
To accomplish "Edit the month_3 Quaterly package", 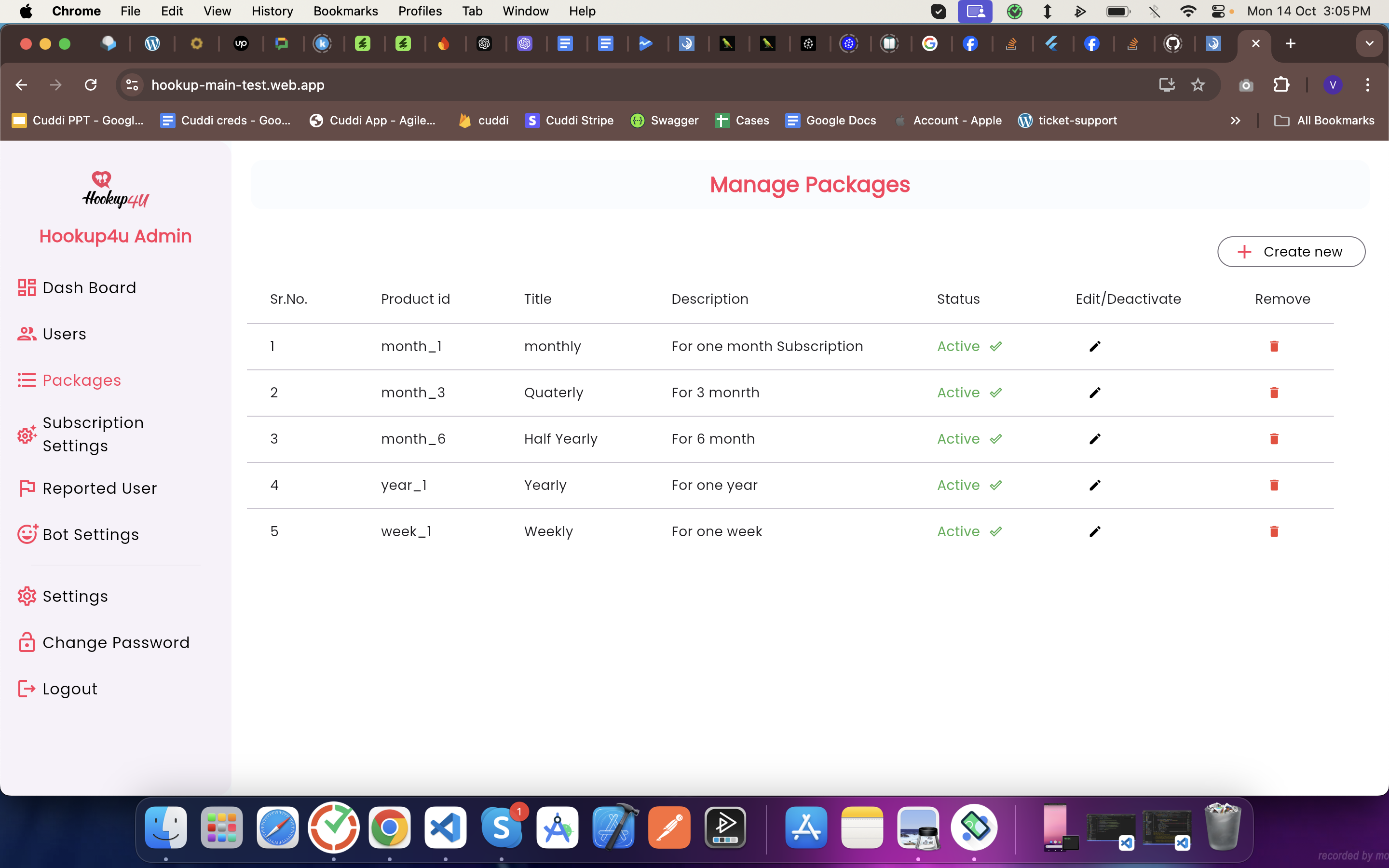I will [x=1094, y=393].
